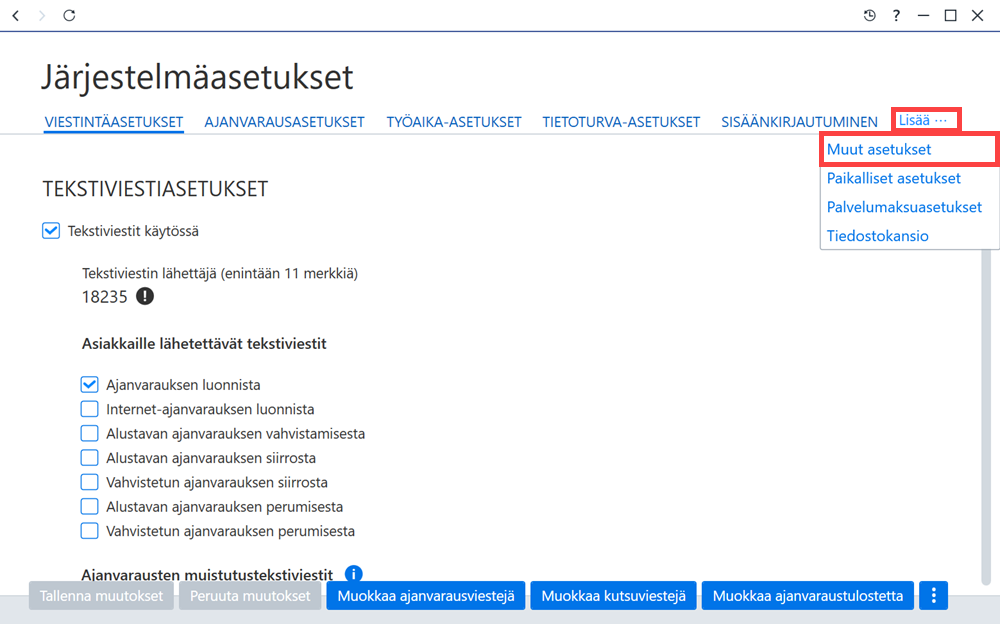Choose Paikalliset asetukset menu entry
This screenshot has width=1000, height=624.
[x=909, y=178]
